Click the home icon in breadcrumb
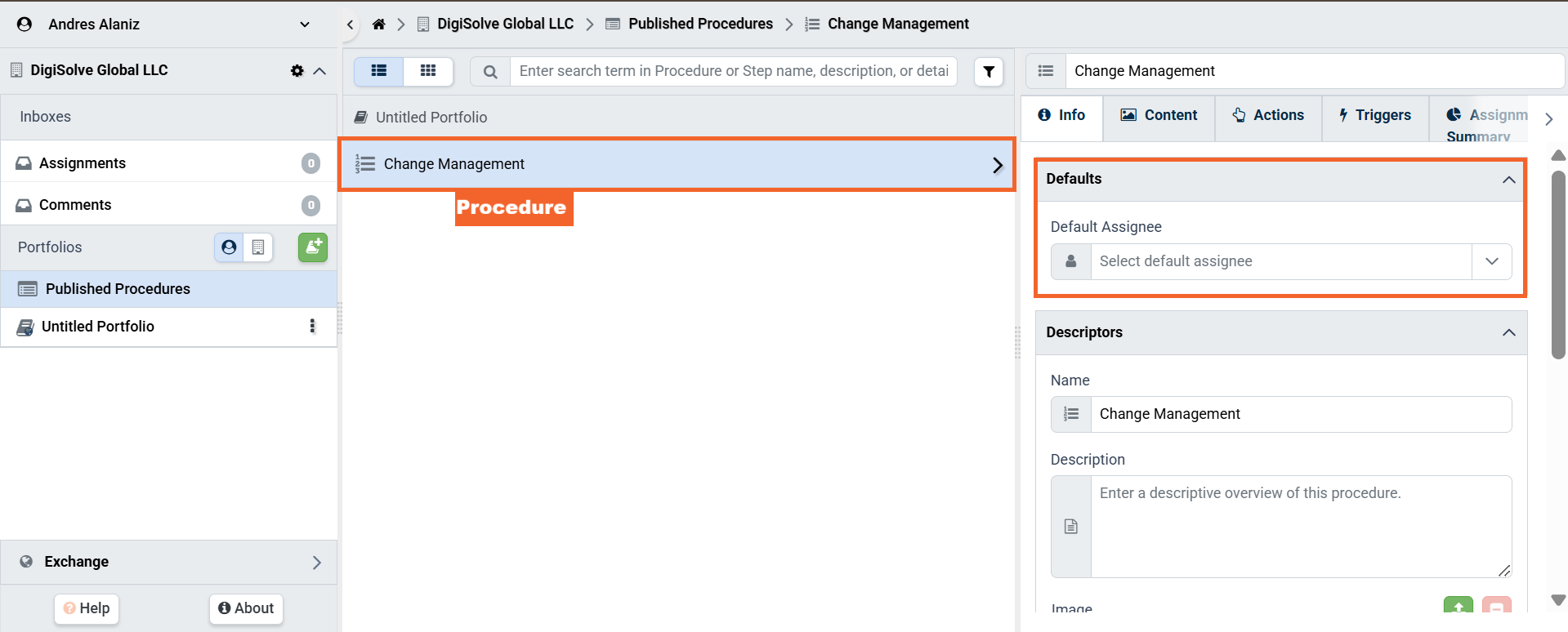 pos(378,24)
